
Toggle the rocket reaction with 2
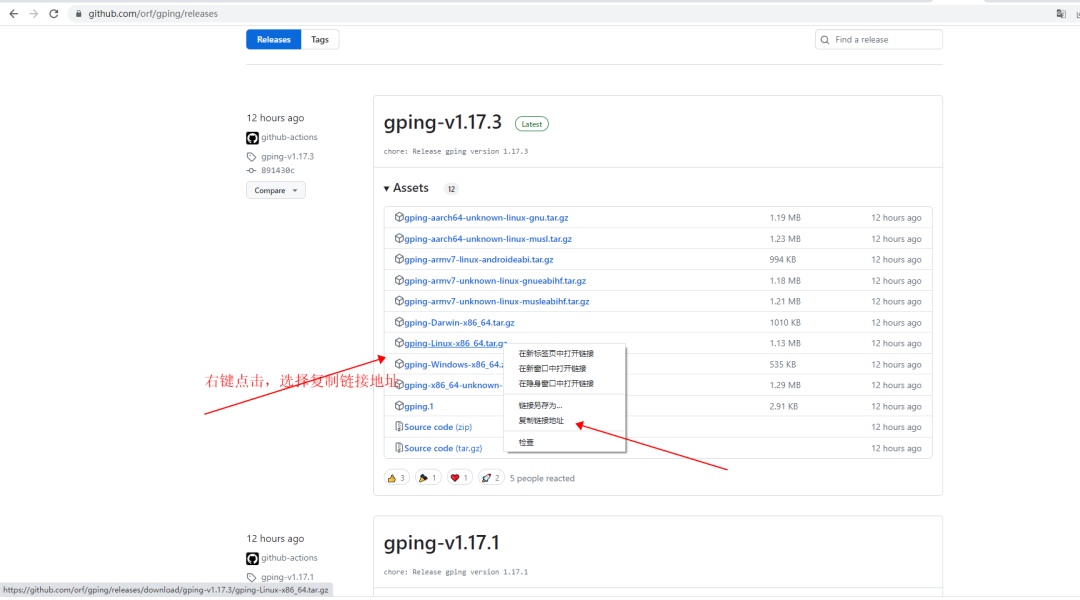491,478
